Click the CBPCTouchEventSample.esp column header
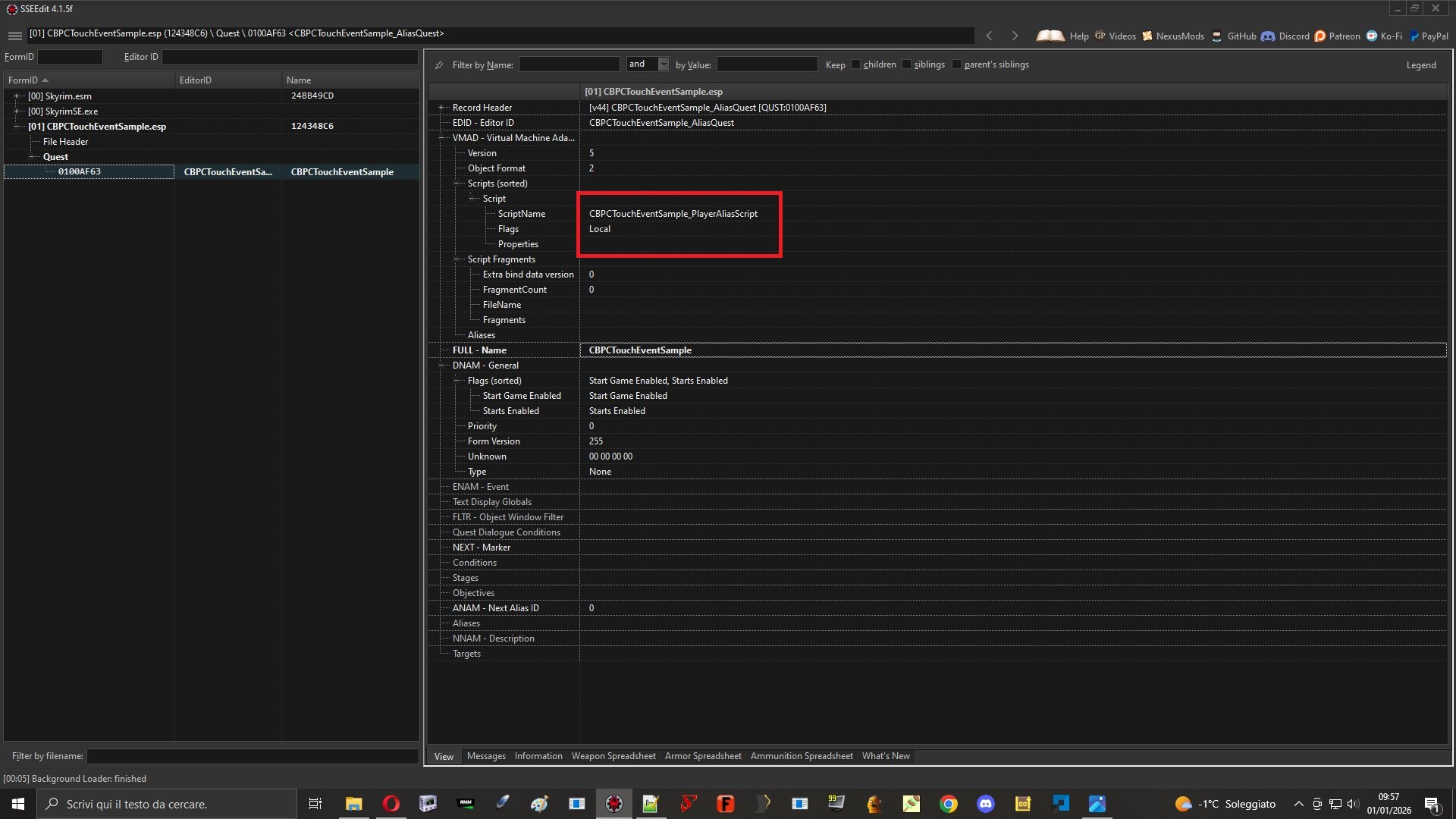Screen dimensions: 1456x819 pyautogui.click(x=1013, y=92)
